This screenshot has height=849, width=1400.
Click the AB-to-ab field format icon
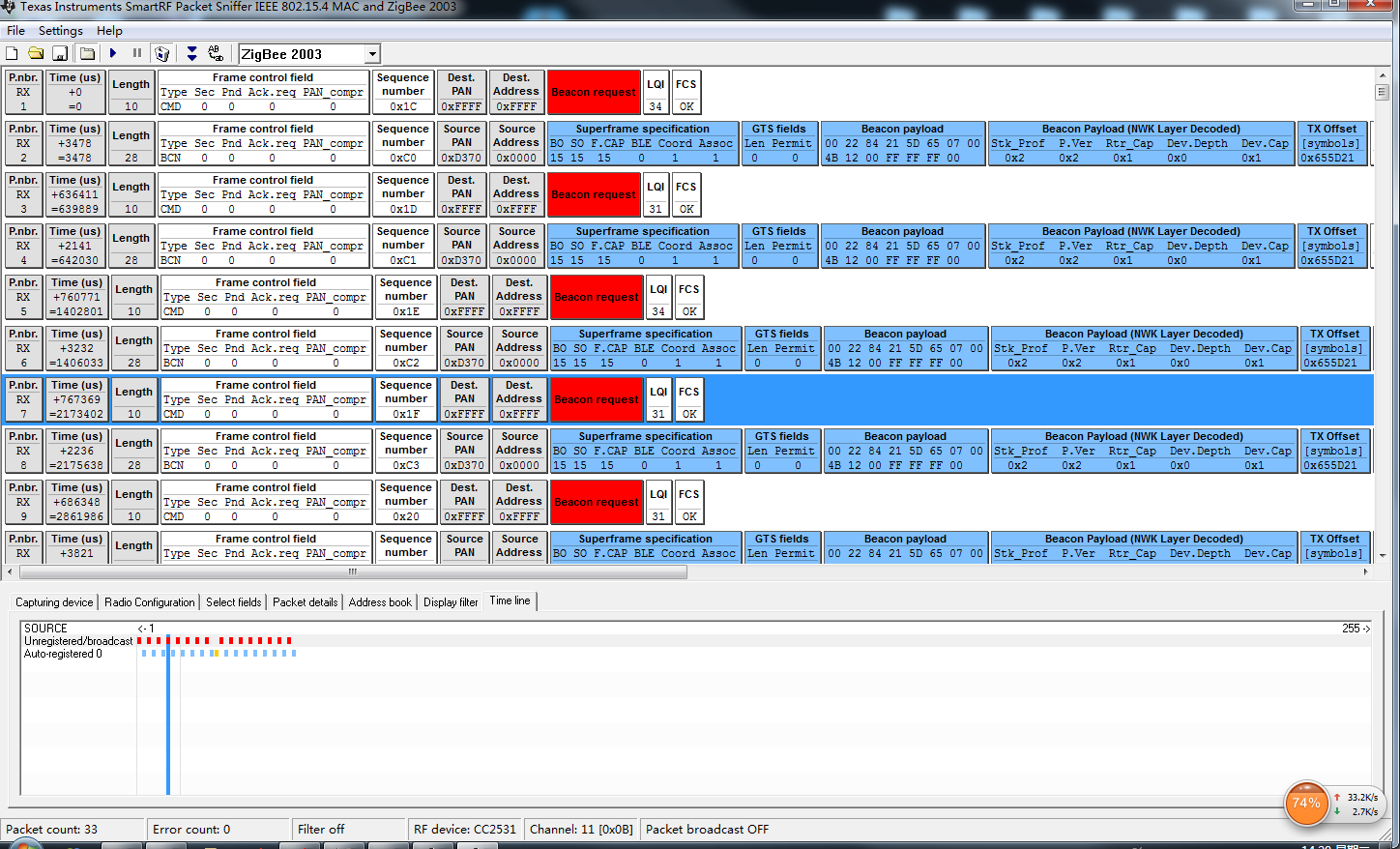coord(216,53)
